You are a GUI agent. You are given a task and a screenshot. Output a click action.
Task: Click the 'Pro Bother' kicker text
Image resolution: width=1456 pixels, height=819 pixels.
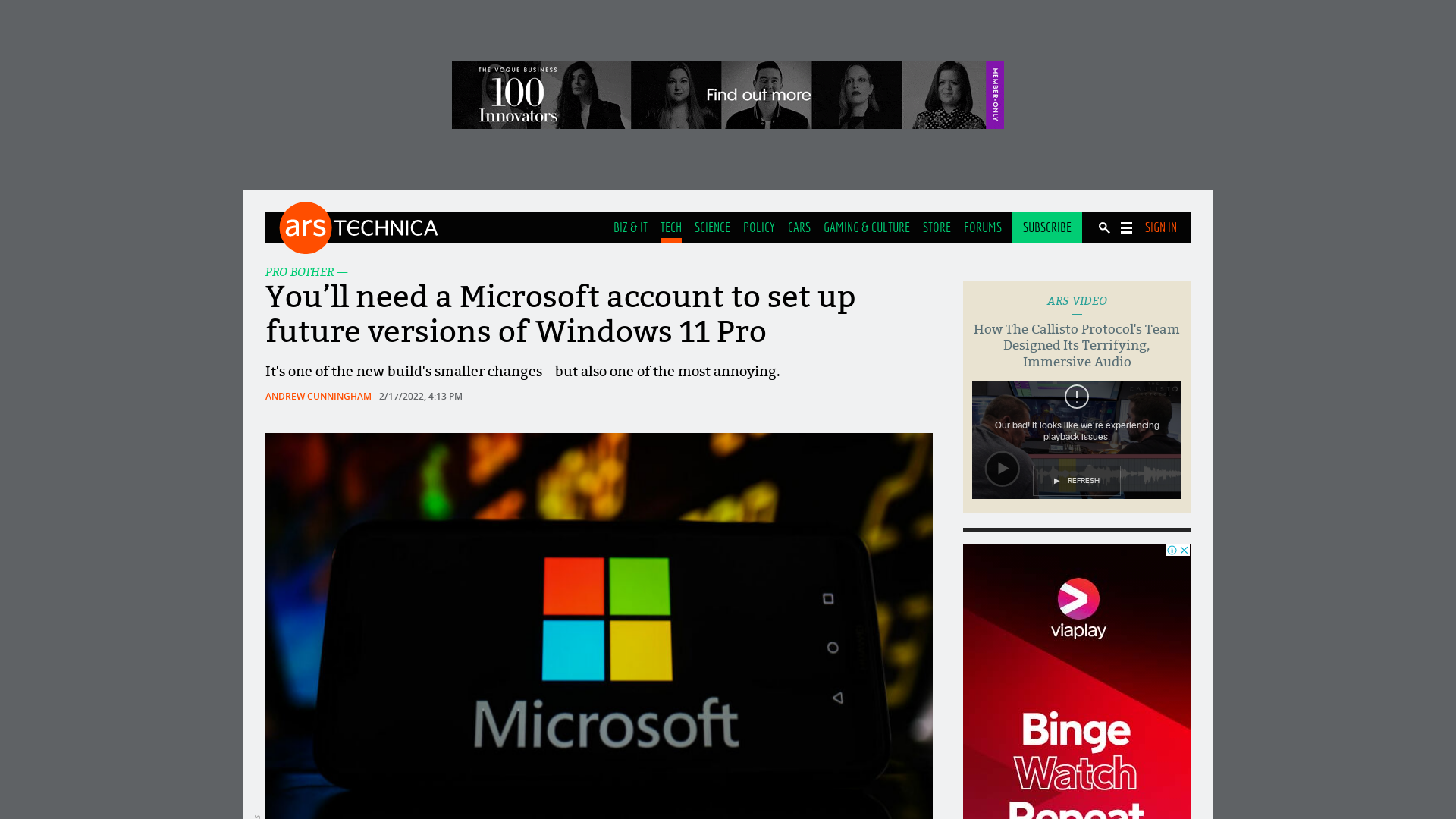[x=299, y=272]
